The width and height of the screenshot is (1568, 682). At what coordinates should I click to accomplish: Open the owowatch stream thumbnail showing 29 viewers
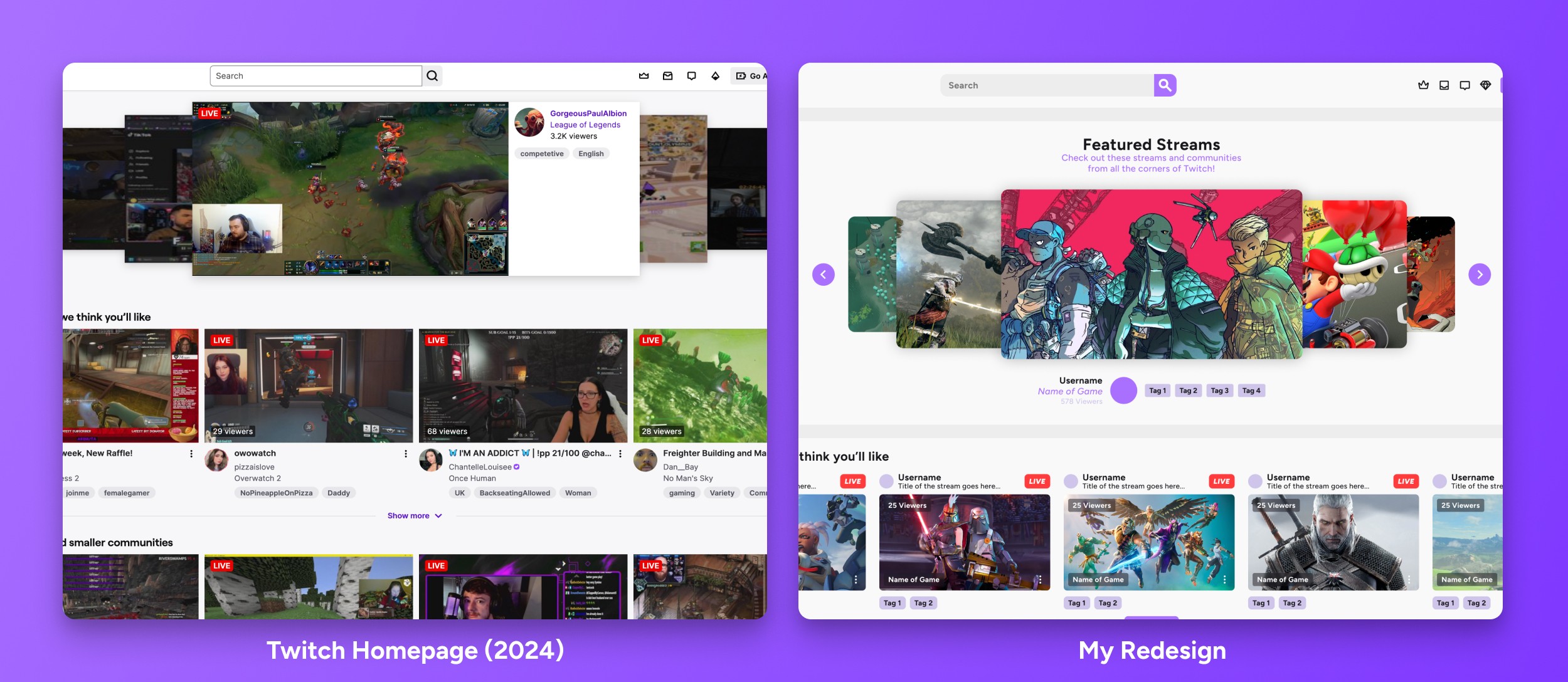(x=309, y=386)
